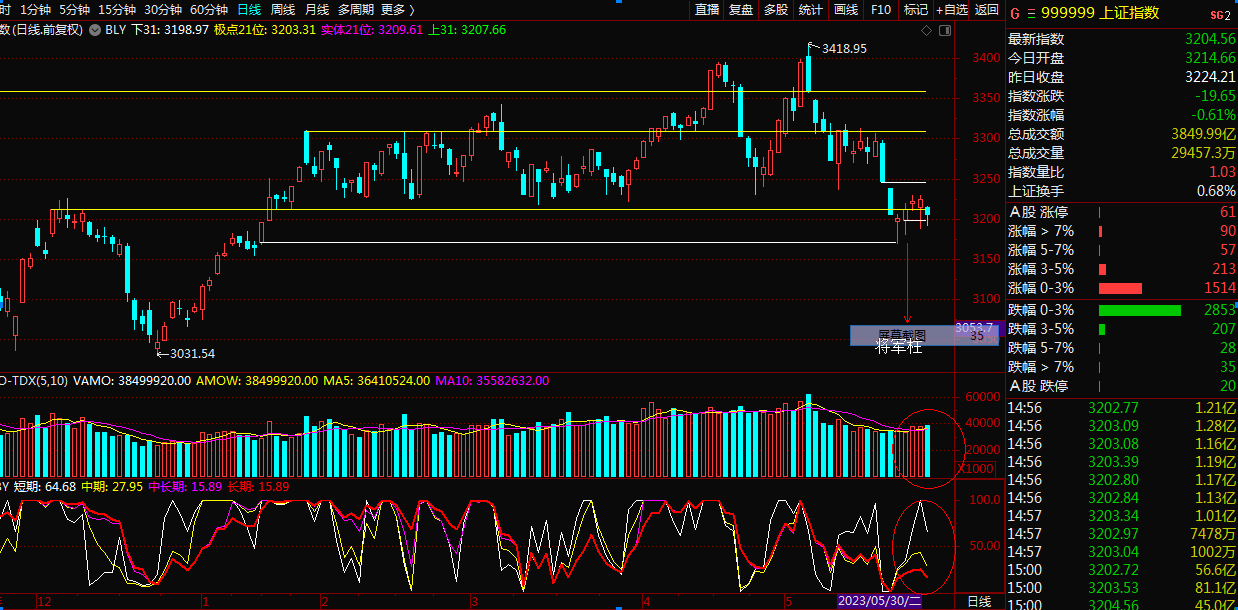Expand the 更多 period options
Screen dimensions: 1238x610
click(x=398, y=10)
